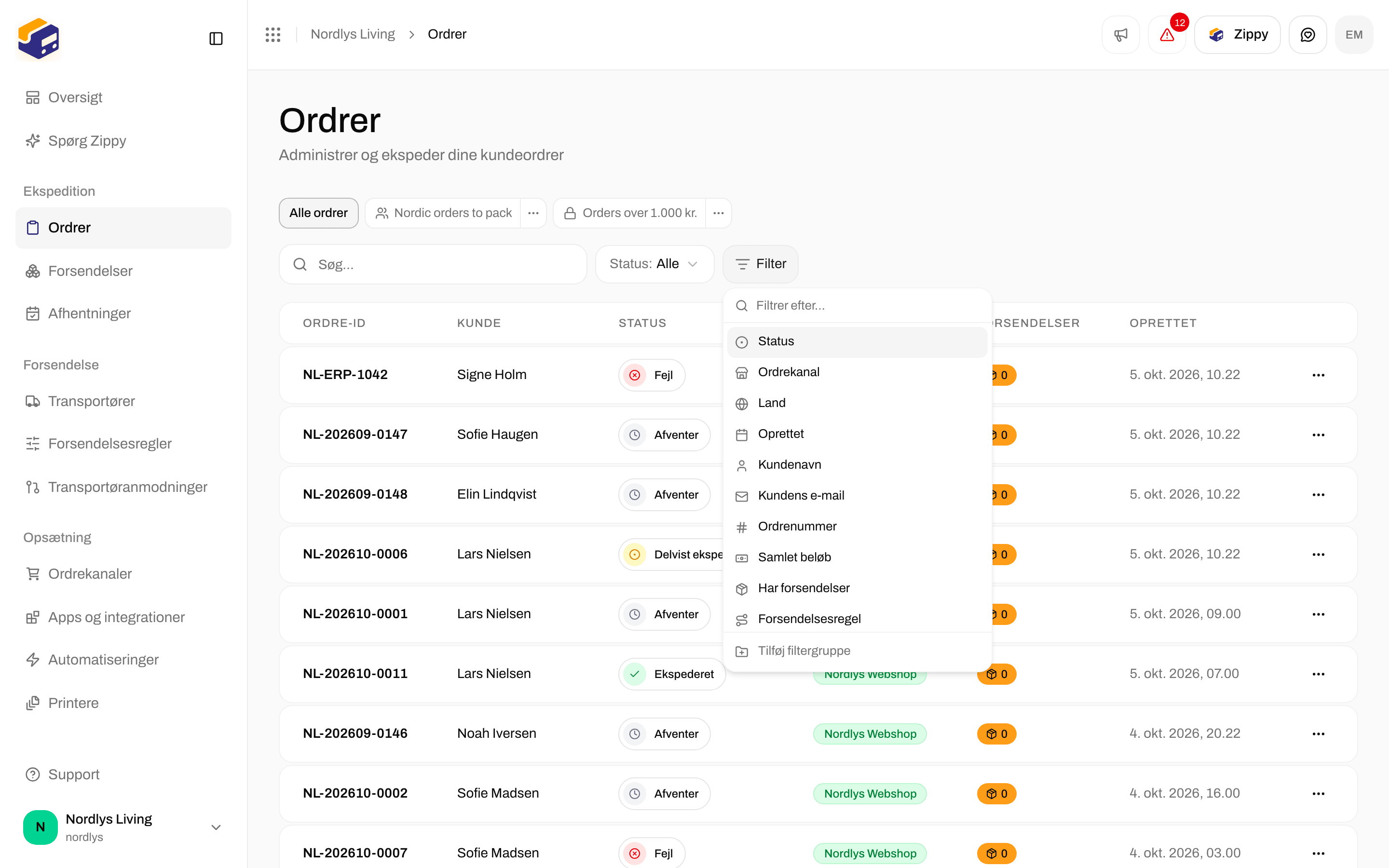1389x868 pixels.
Task: Open row actions for NL-ERP-1042
Action: point(1319,375)
